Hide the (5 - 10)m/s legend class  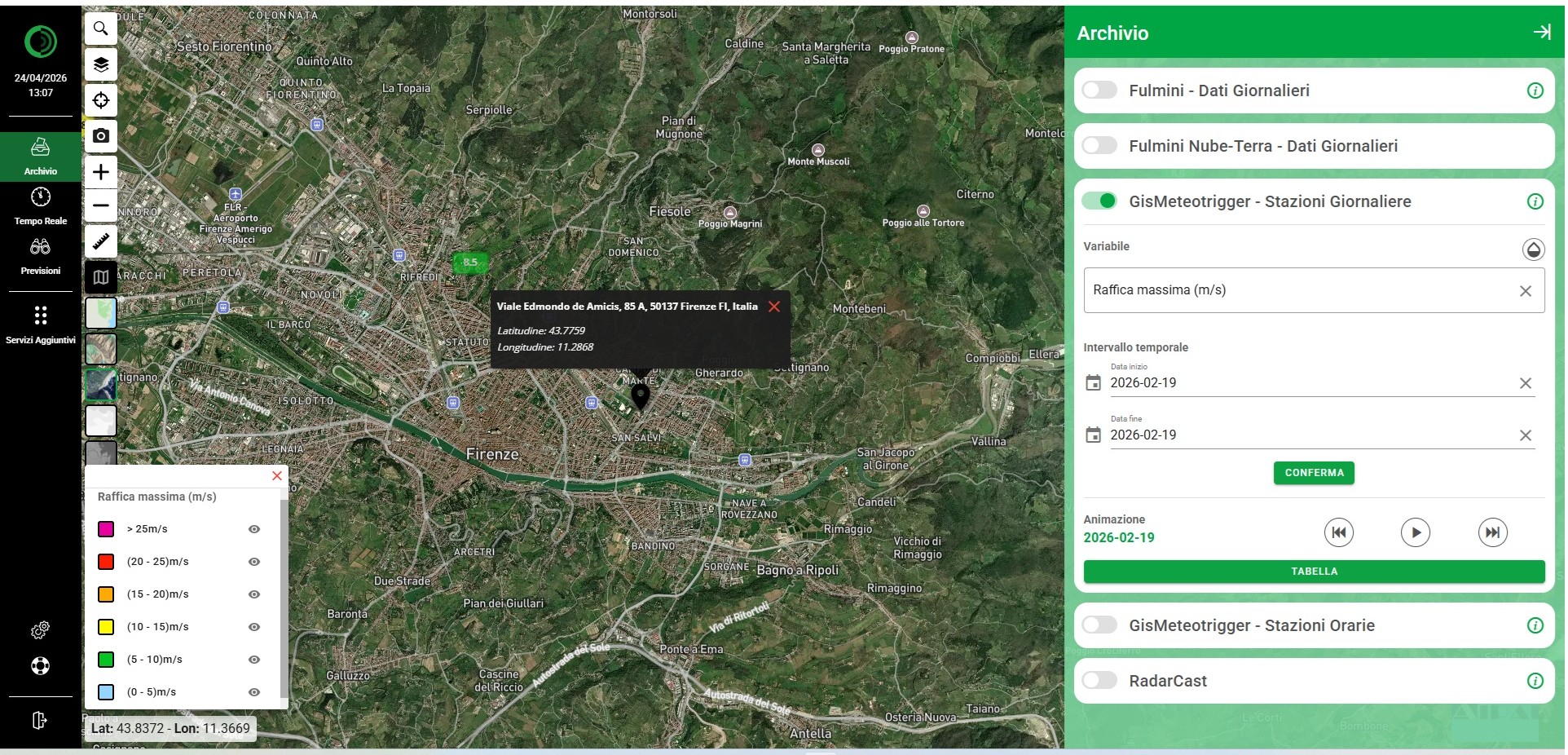[x=254, y=660]
